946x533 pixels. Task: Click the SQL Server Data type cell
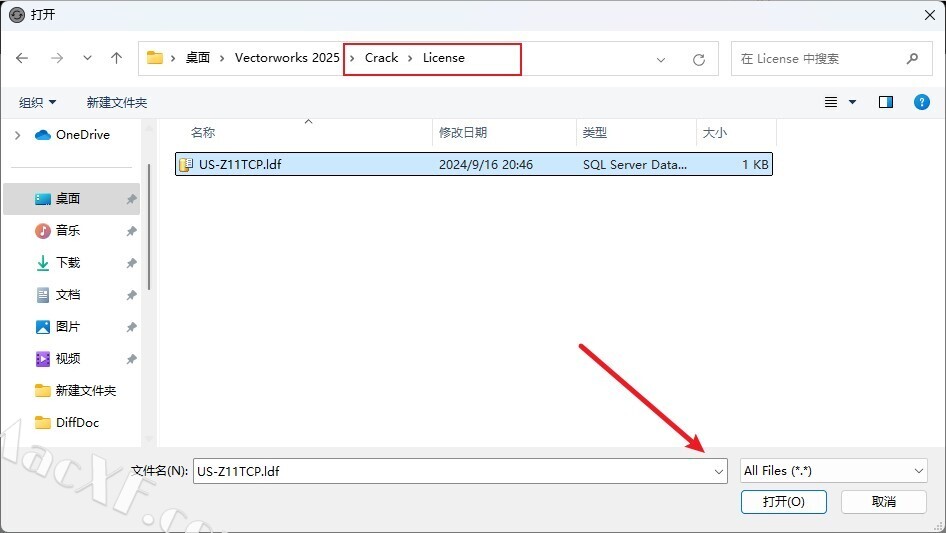[634, 165]
